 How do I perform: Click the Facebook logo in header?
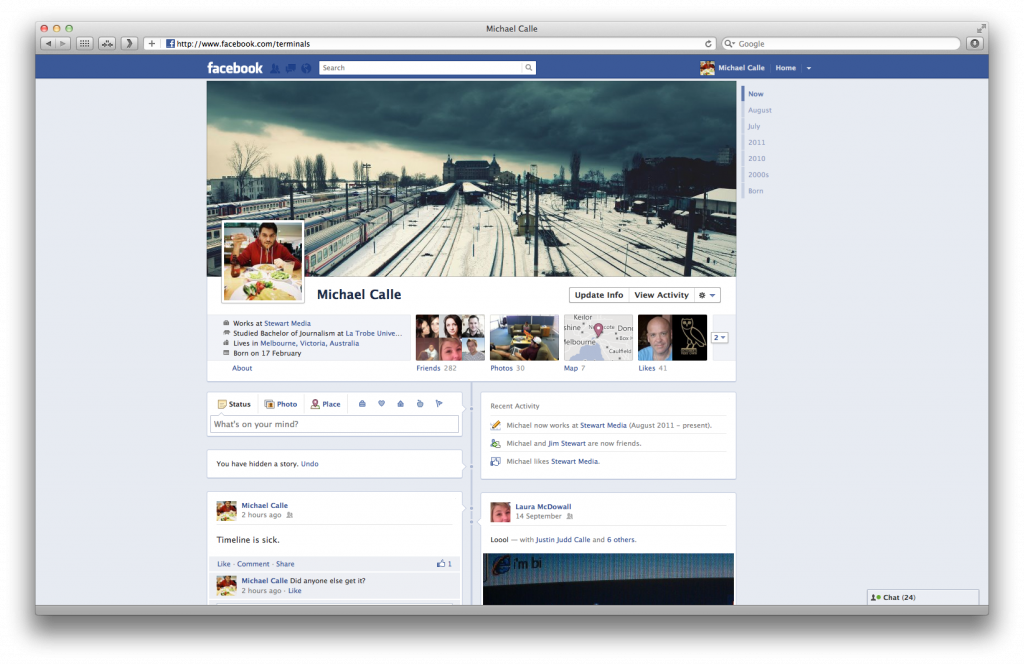(234, 68)
